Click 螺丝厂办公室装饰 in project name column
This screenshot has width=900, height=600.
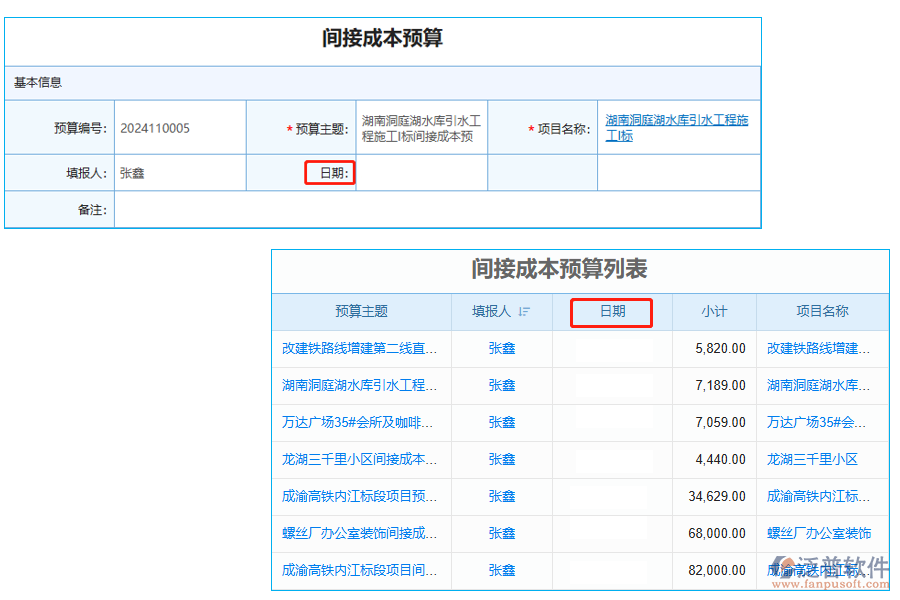818,534
